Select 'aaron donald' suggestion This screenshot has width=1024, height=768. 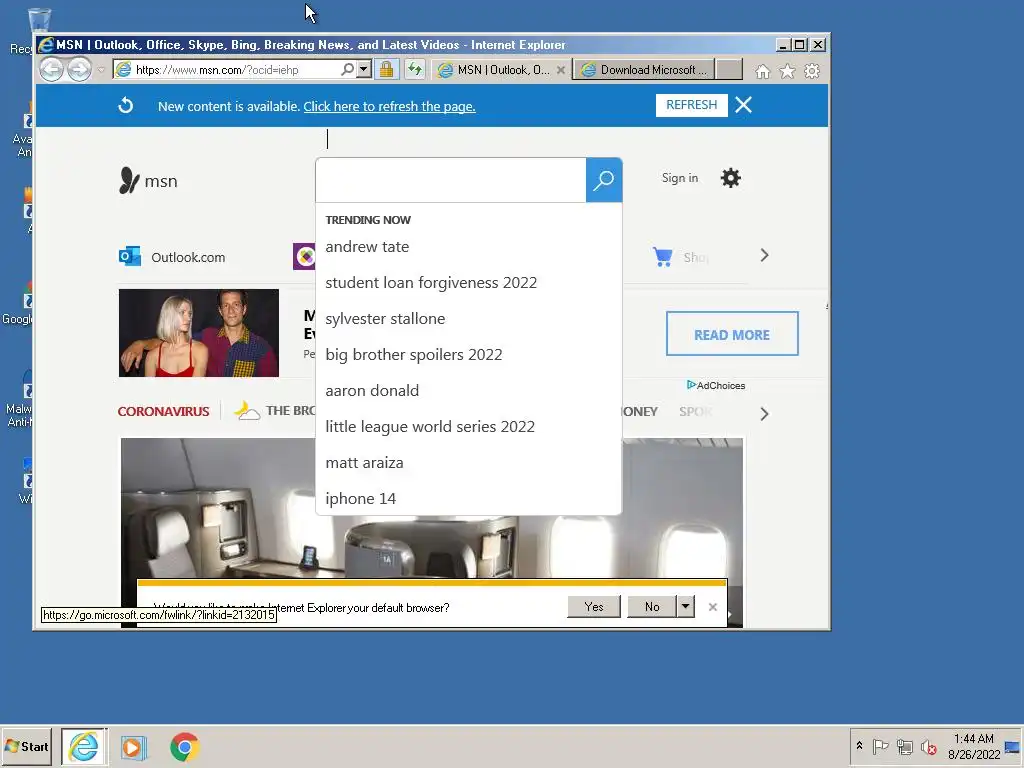tap(468, 391)
